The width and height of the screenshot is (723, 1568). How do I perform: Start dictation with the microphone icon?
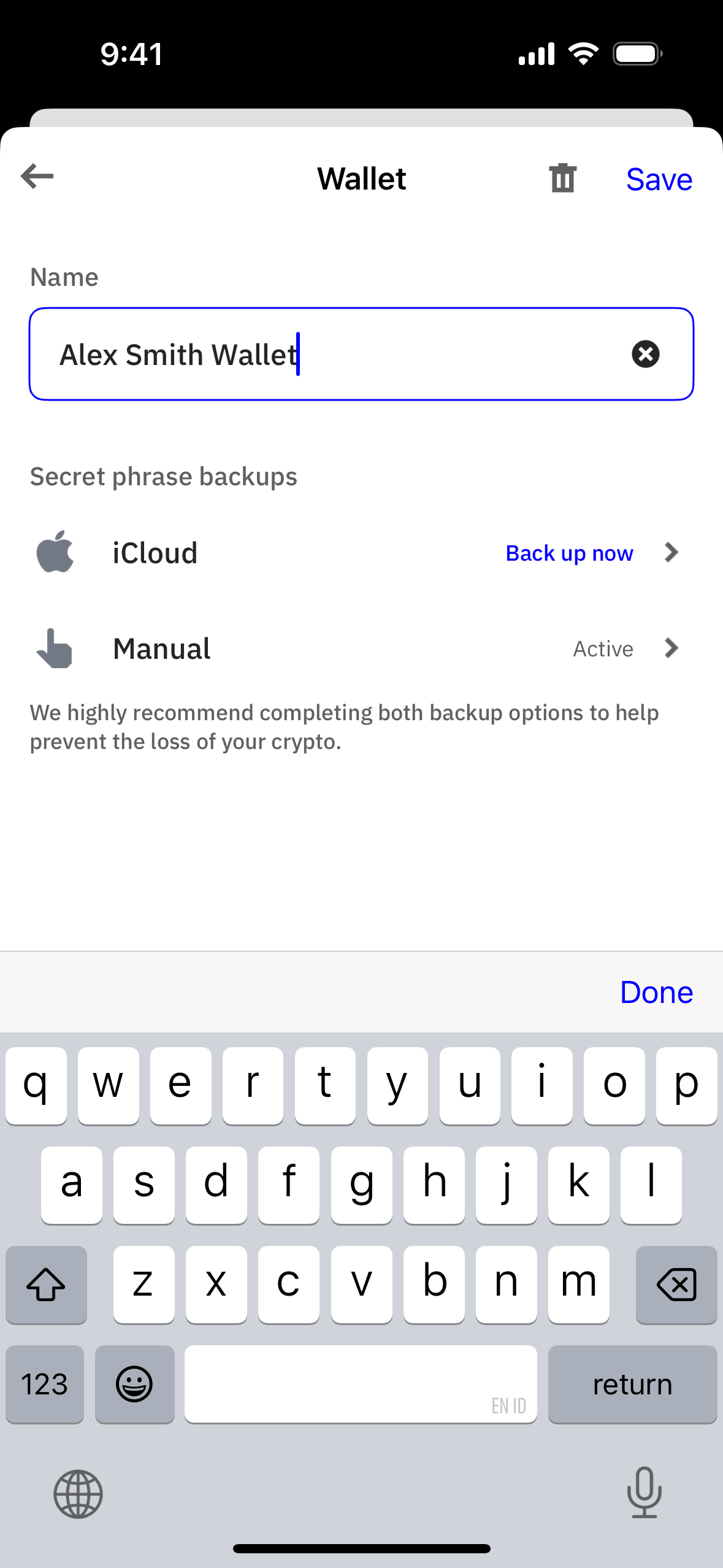point(644,1494)
